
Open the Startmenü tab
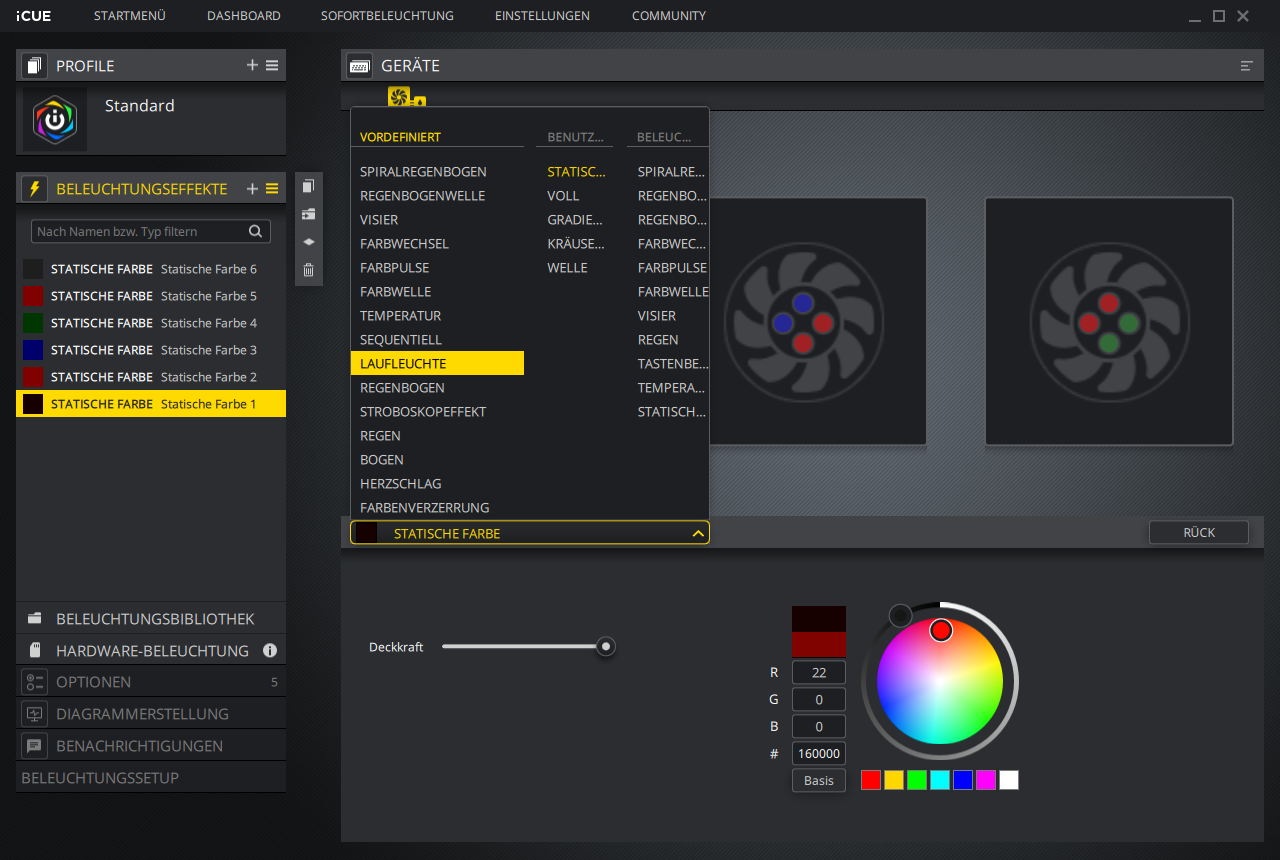pyautogui.click(x=129, y=16)
